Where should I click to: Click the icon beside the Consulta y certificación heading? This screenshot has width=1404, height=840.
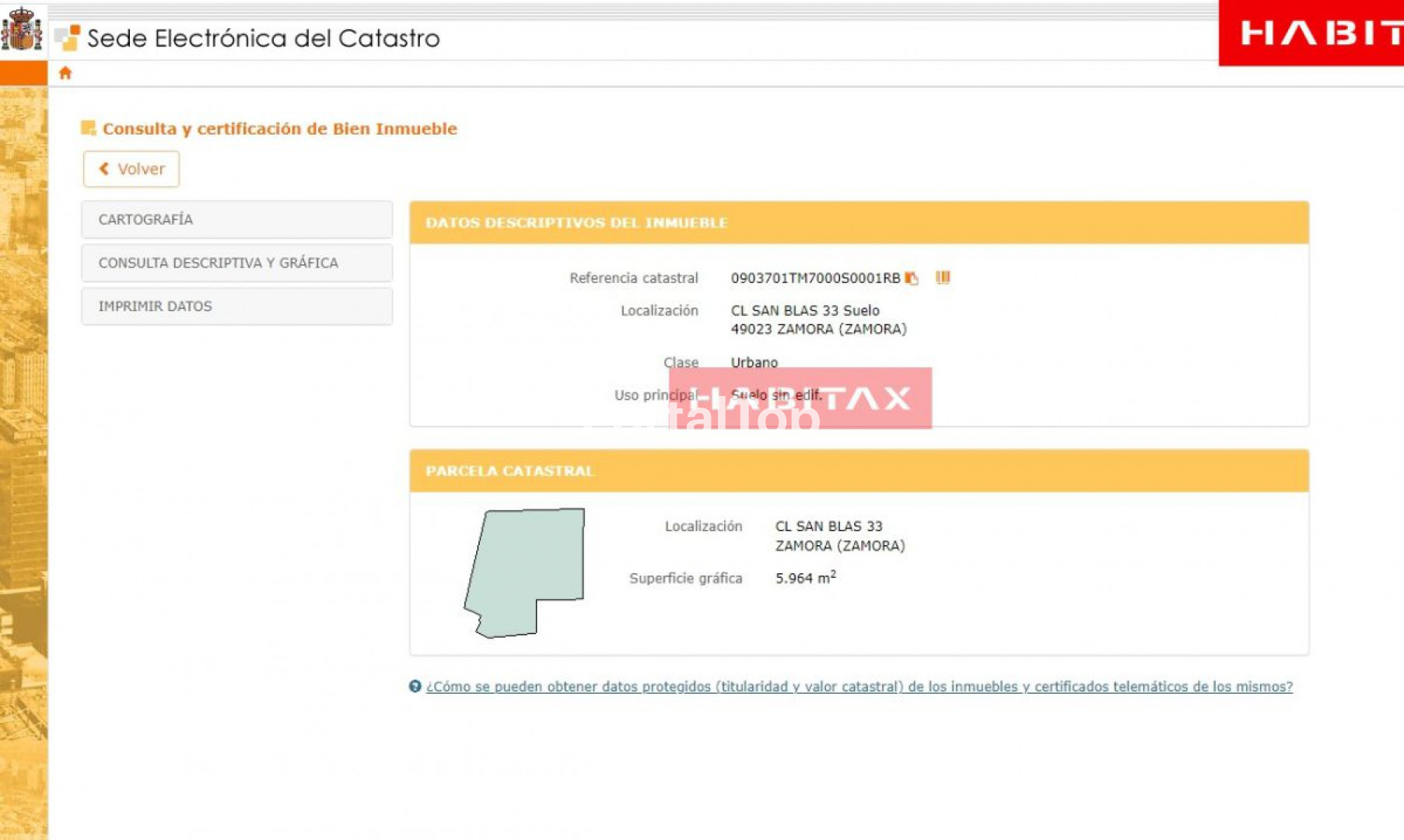(89, 128)
